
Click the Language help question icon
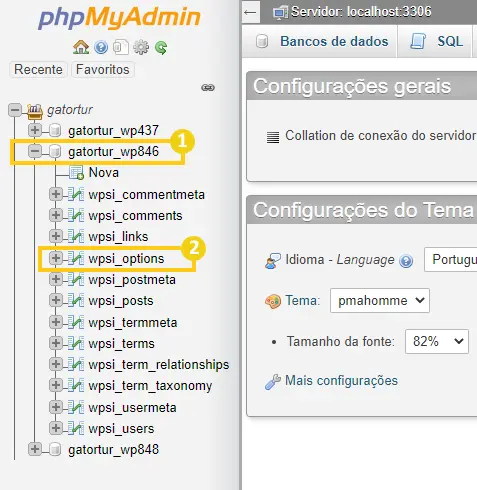[406, 261]
